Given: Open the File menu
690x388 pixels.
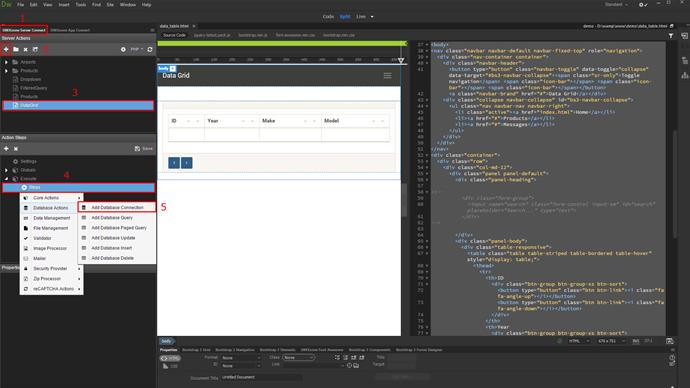Looking at the screenshot, I should click(x=20, y=5).
